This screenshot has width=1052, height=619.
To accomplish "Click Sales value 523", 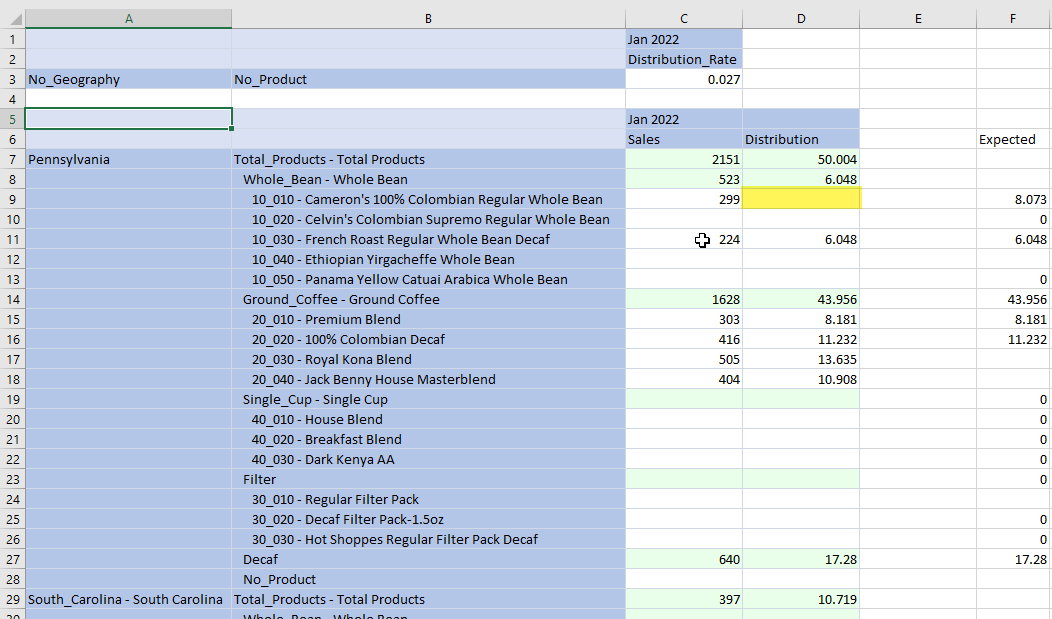I will [x=684, y=179].
